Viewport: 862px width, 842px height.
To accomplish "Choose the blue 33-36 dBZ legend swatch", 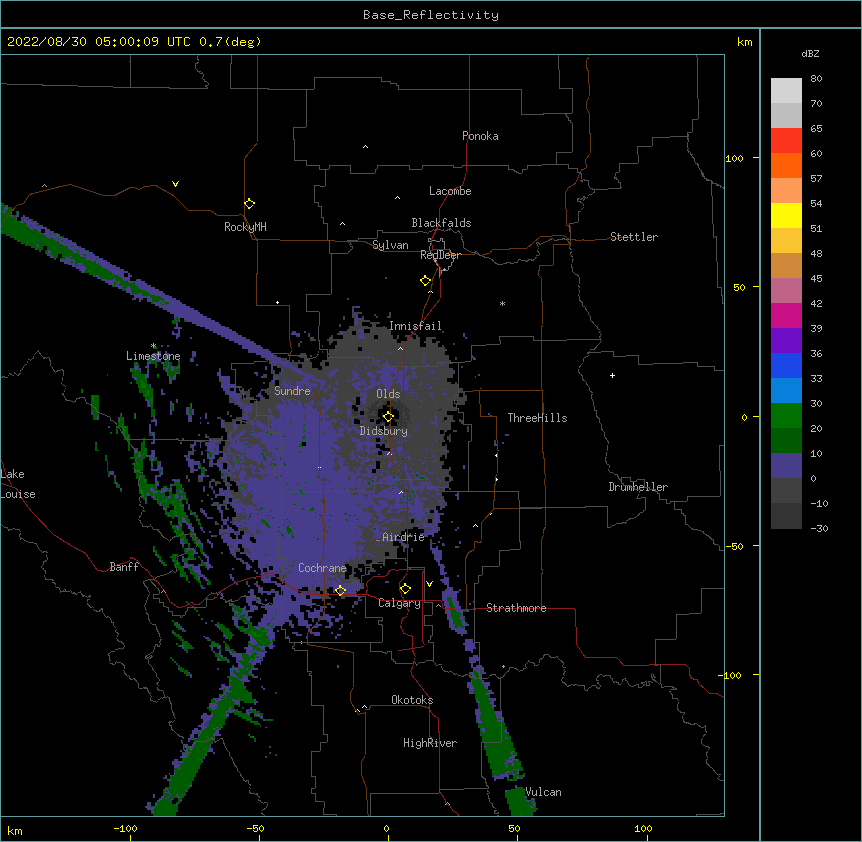I will click(786, 365).
